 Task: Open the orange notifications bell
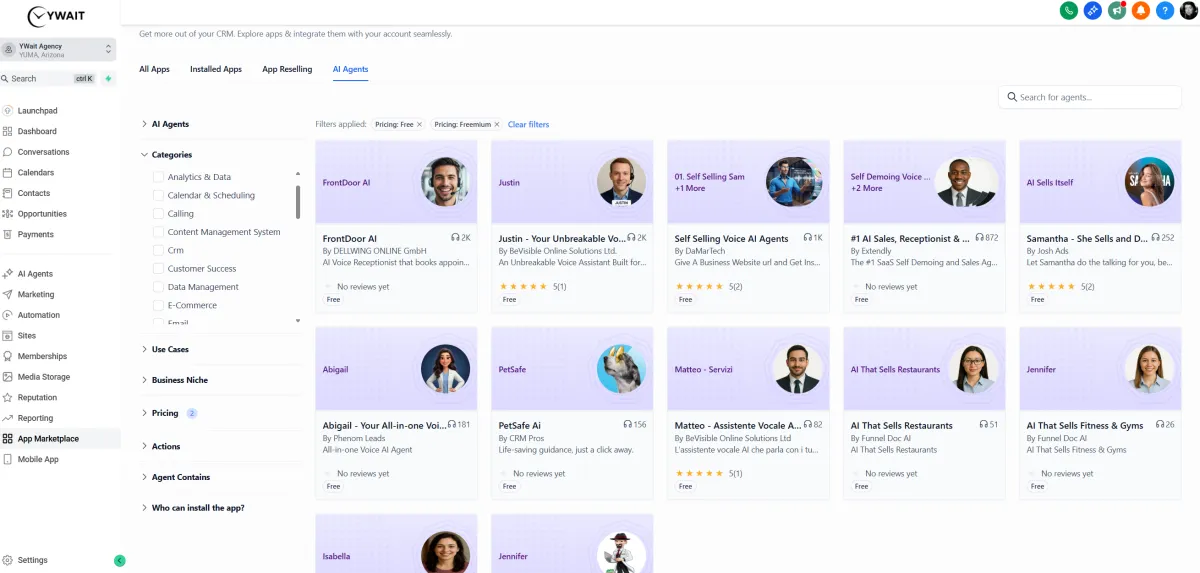click(1141, 10)
